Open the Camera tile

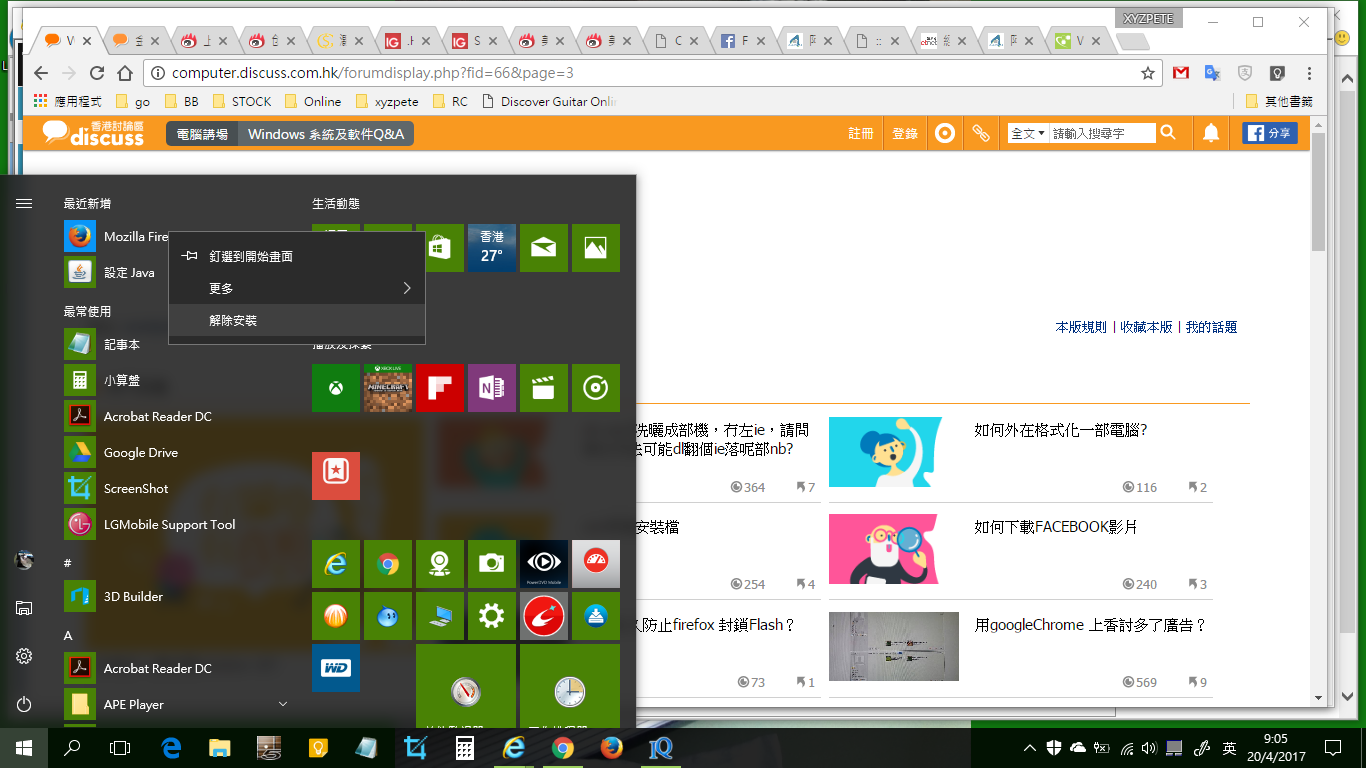click(x=492, y=564)
